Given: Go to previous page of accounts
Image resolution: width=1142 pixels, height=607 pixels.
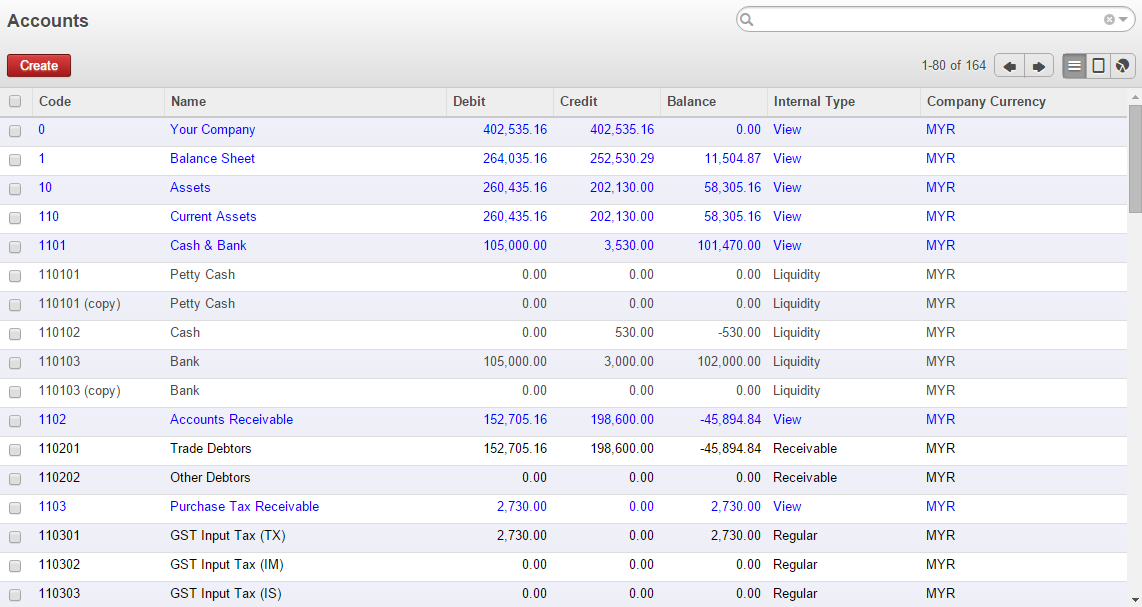Looking at the screenshot, I should (x=1008, y=65).
